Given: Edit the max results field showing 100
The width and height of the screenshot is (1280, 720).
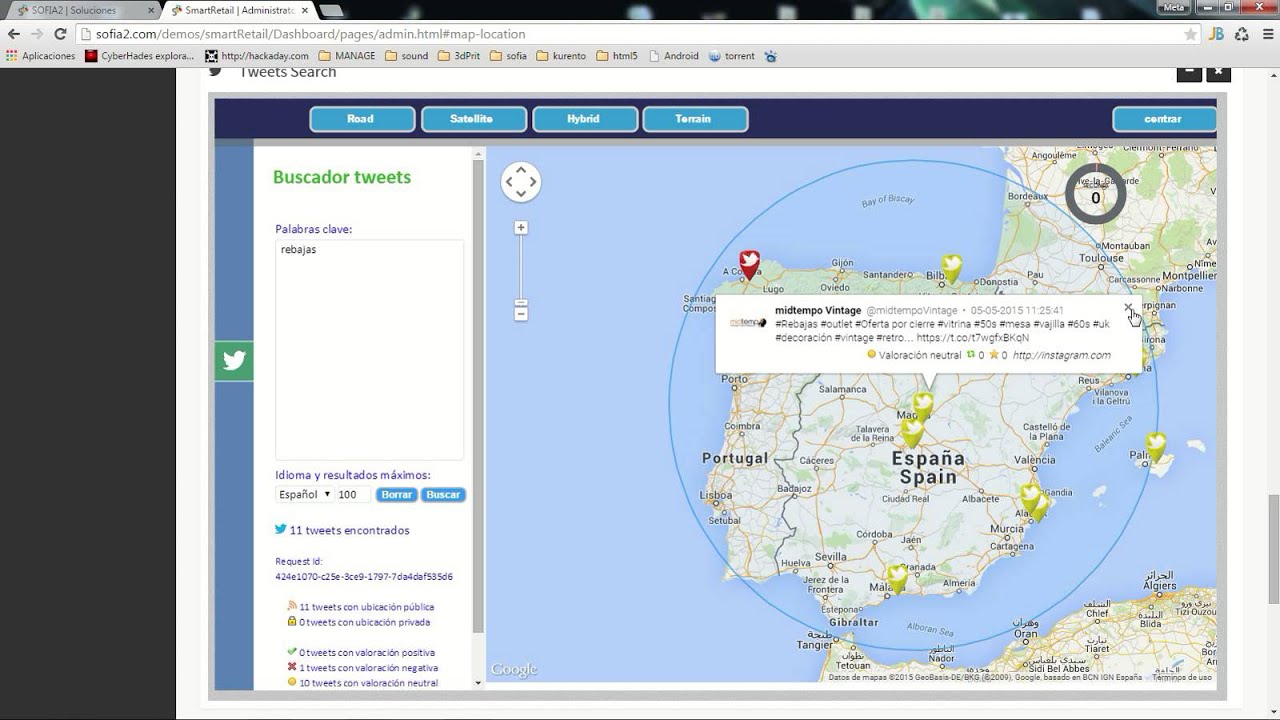Looking at the screenshot, I should coord(353,495).
